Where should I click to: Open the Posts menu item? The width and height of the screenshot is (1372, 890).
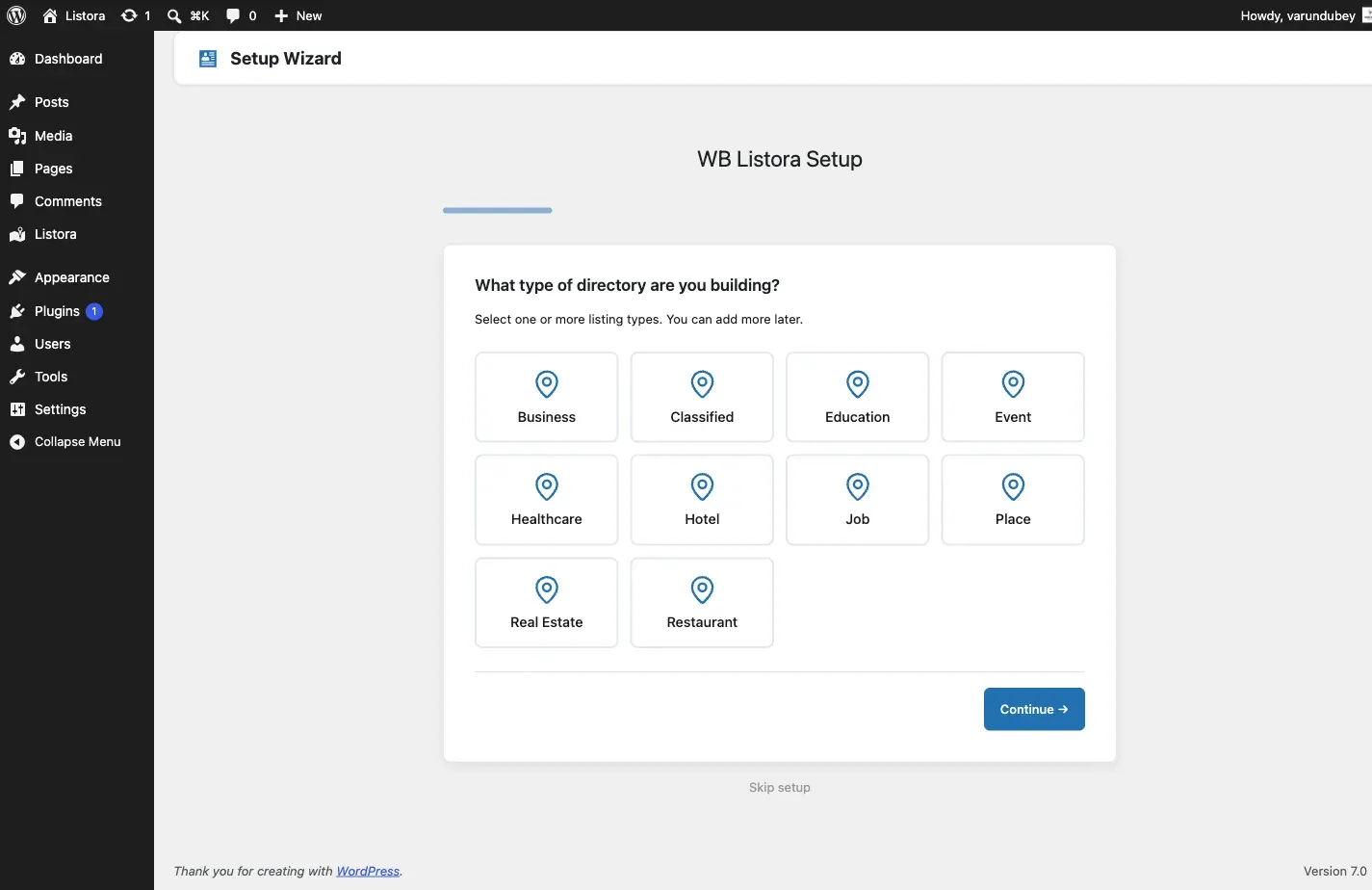(x=77, y=102)
